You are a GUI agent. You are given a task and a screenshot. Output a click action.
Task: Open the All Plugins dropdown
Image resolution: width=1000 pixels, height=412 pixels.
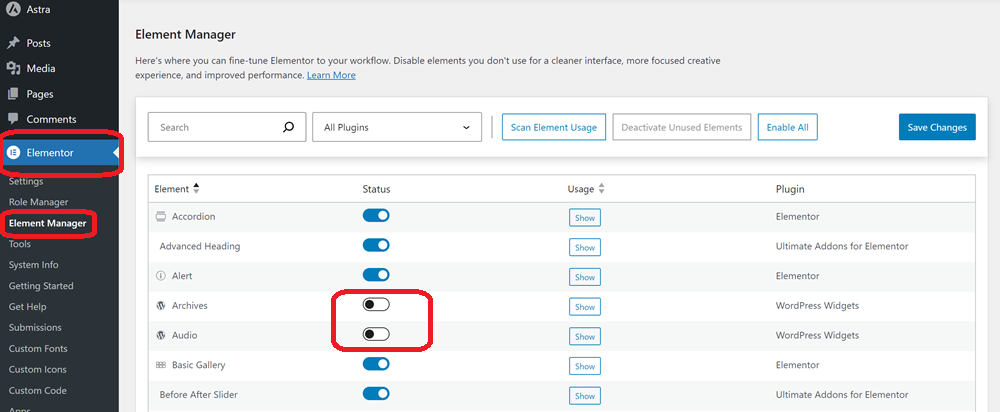coord(397,127)
